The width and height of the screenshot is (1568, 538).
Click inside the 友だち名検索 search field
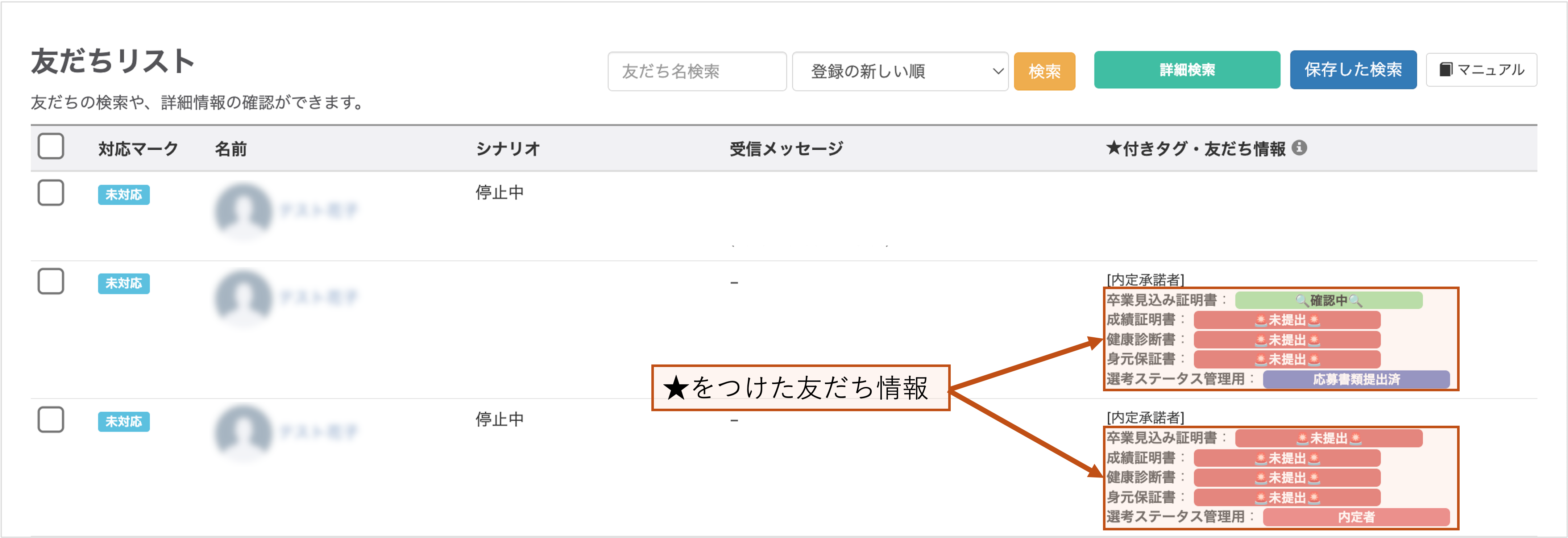pyautogui.click(x=696, y=71)
